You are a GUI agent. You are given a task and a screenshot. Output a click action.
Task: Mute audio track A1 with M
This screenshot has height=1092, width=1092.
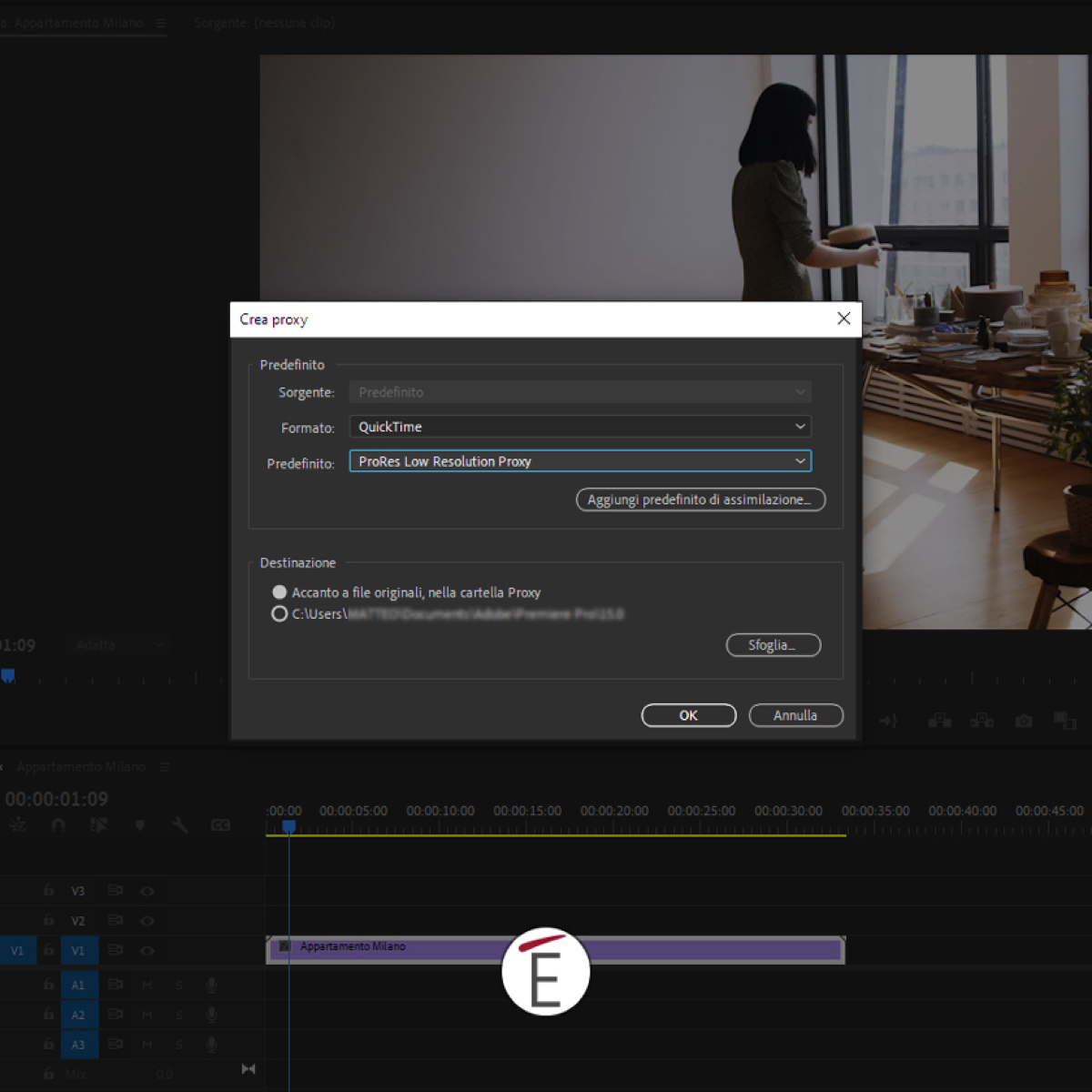pyautogui.click(x=147, y=985)
